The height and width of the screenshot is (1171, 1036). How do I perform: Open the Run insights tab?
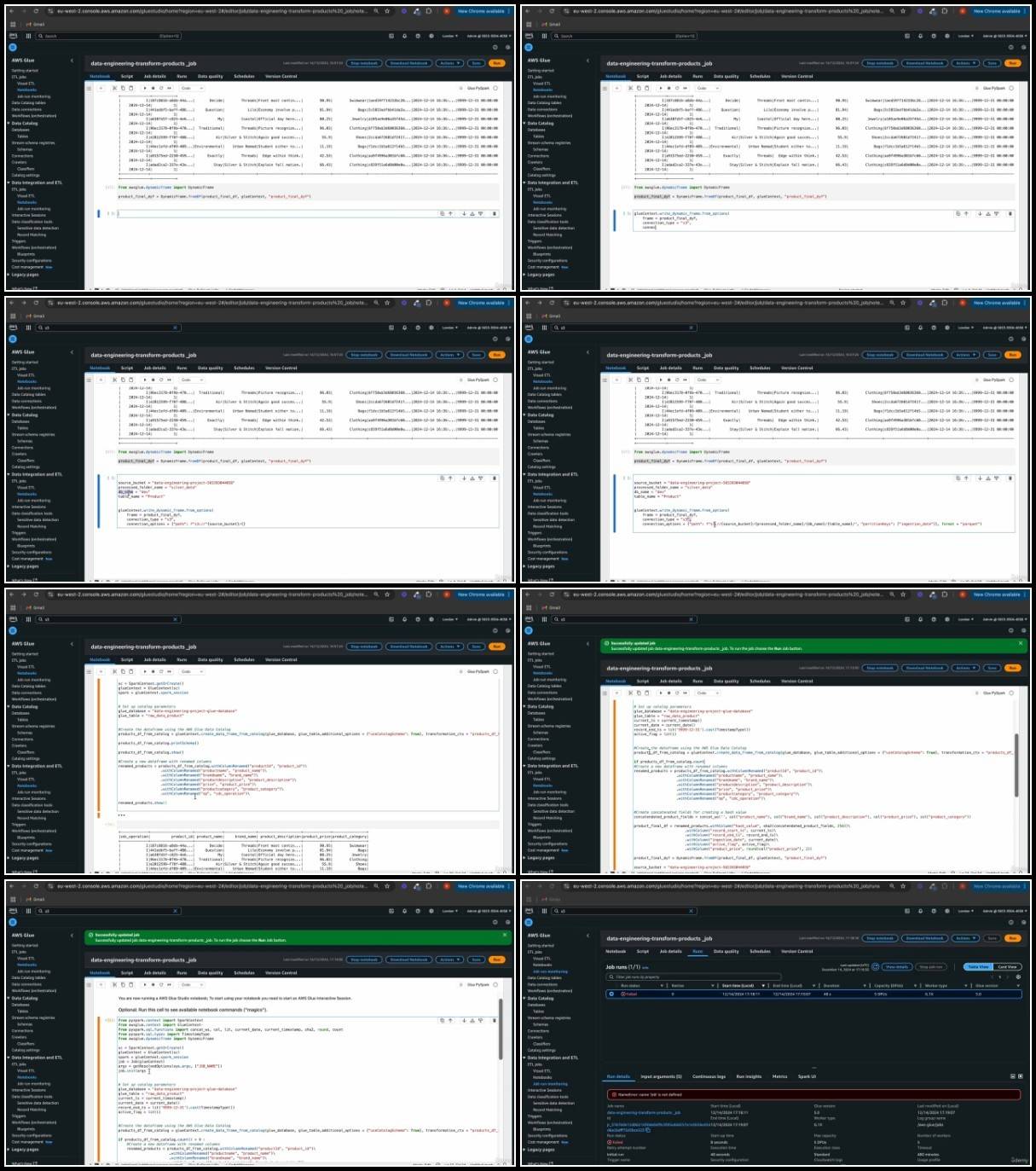pyautogui.click(x=749, y=1076)
